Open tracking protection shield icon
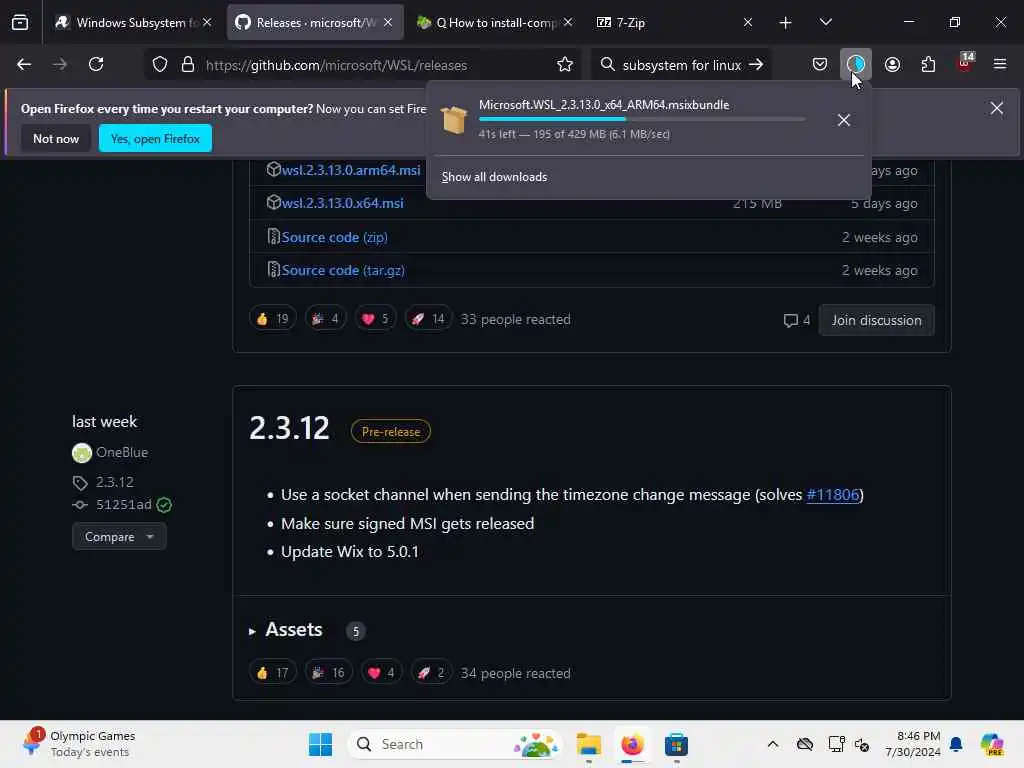The width and height of the screenshot is (1024, 768). [160, 65]
